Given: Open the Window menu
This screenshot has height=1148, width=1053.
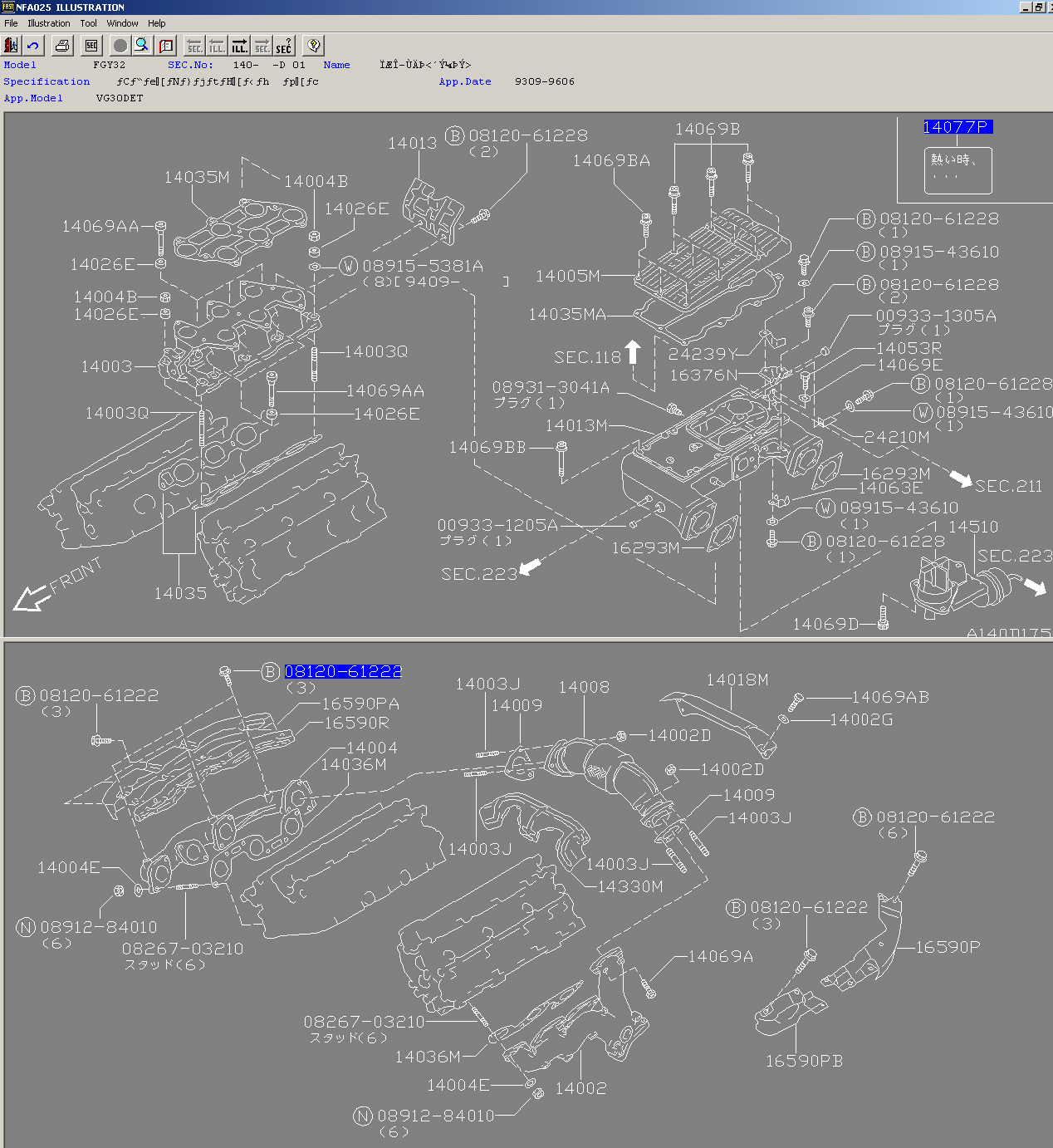Looking at the screenshot, I should pos(122,23).
